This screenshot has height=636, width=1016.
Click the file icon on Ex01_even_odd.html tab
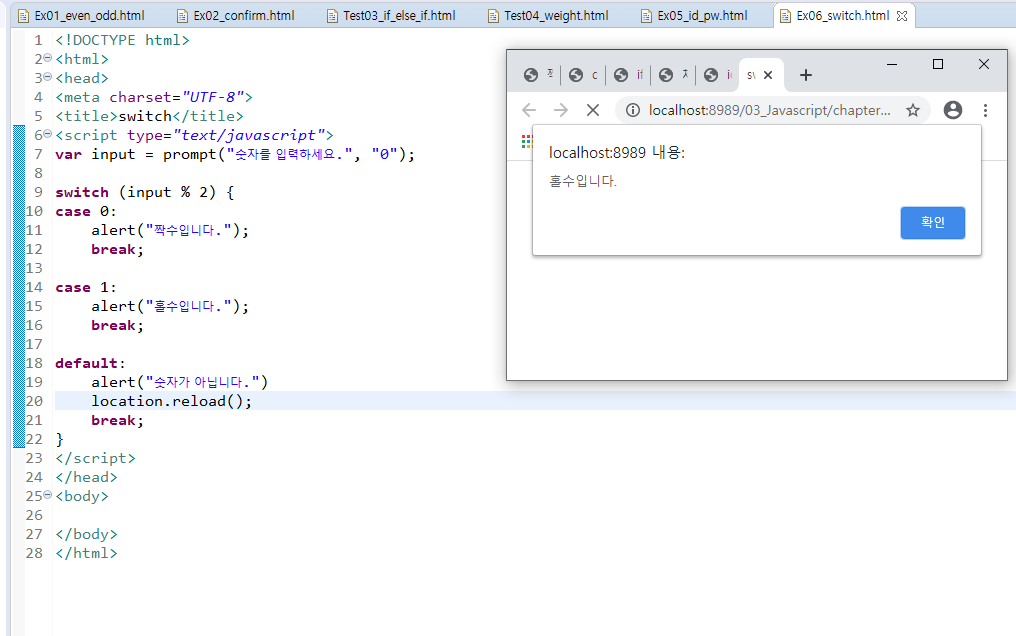[23, 16]
